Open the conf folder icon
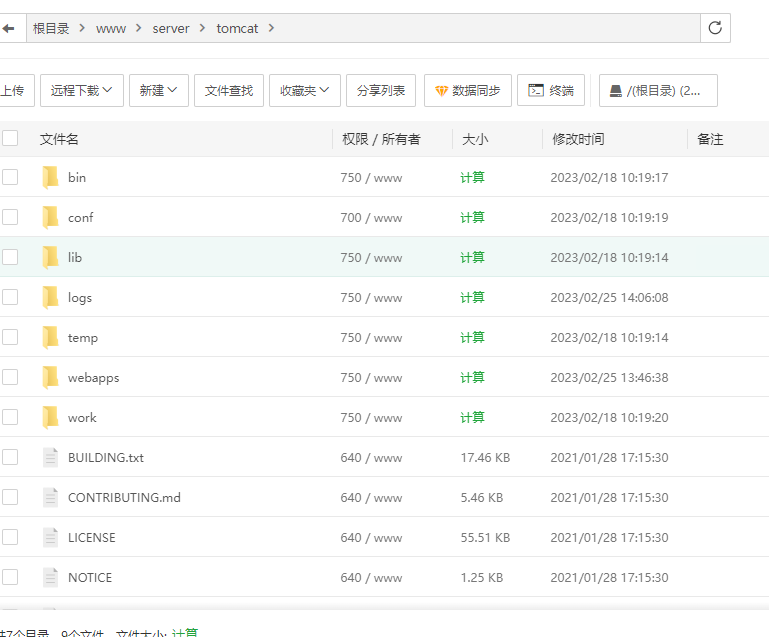This screenshot has height=637, width=769. [x=51, y=217]
